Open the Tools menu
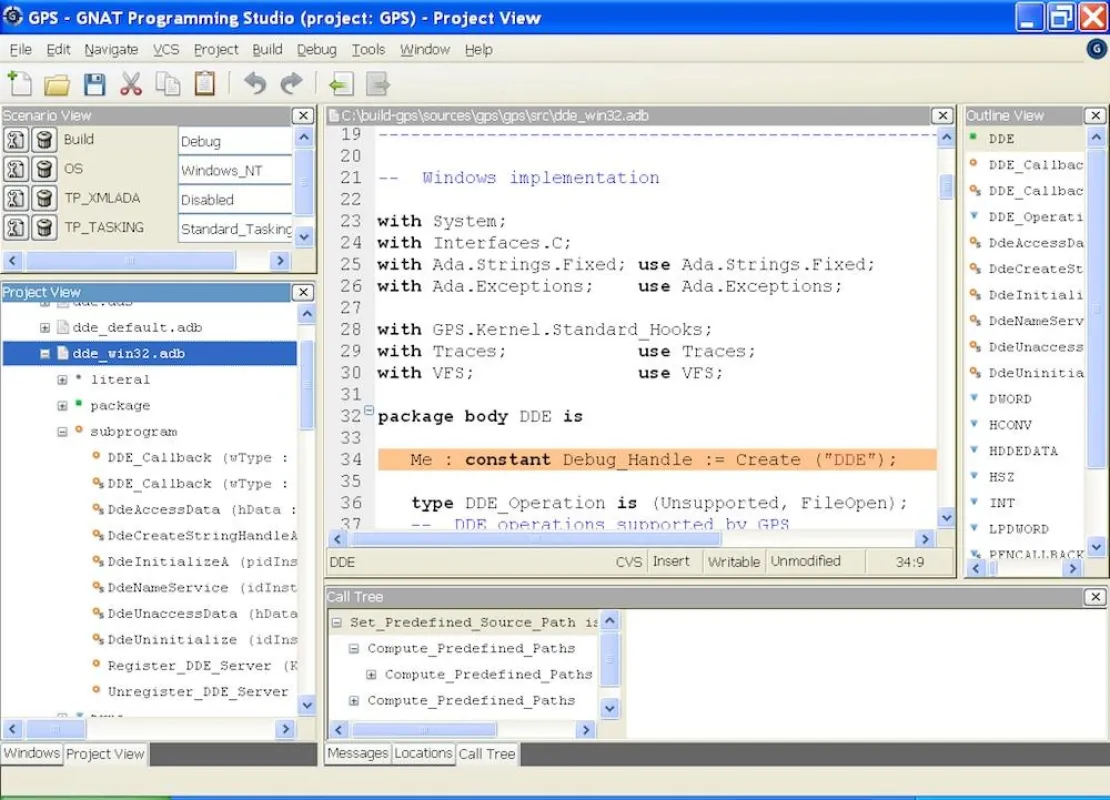 368,50
